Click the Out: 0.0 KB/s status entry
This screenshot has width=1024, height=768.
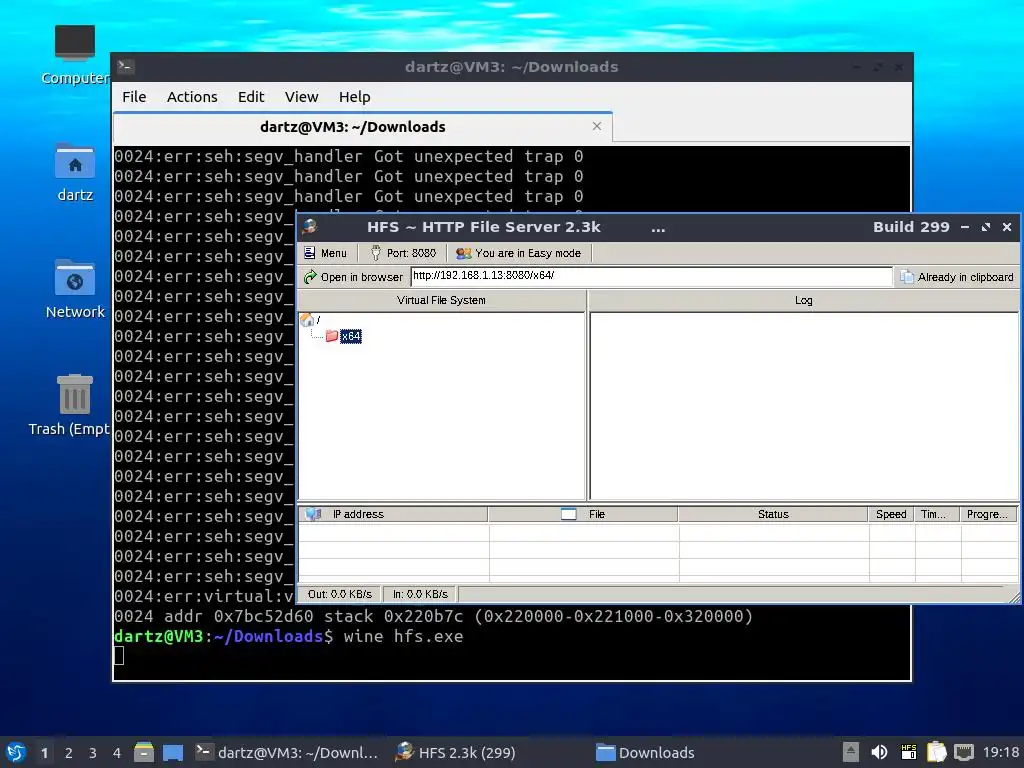[340, 594]
